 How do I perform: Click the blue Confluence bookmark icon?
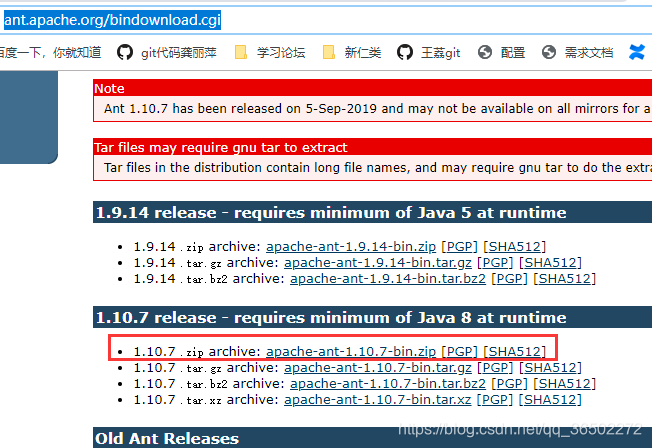click(637, 53)
